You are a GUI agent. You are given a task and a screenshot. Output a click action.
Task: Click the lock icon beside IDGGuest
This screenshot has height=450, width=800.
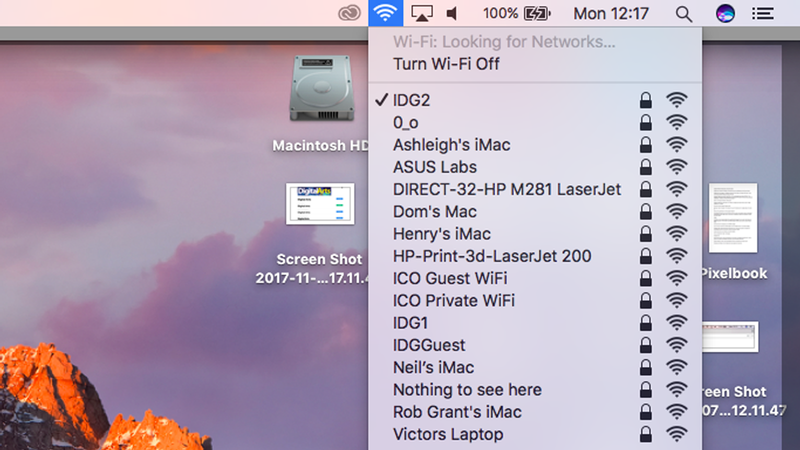point(645,345)
